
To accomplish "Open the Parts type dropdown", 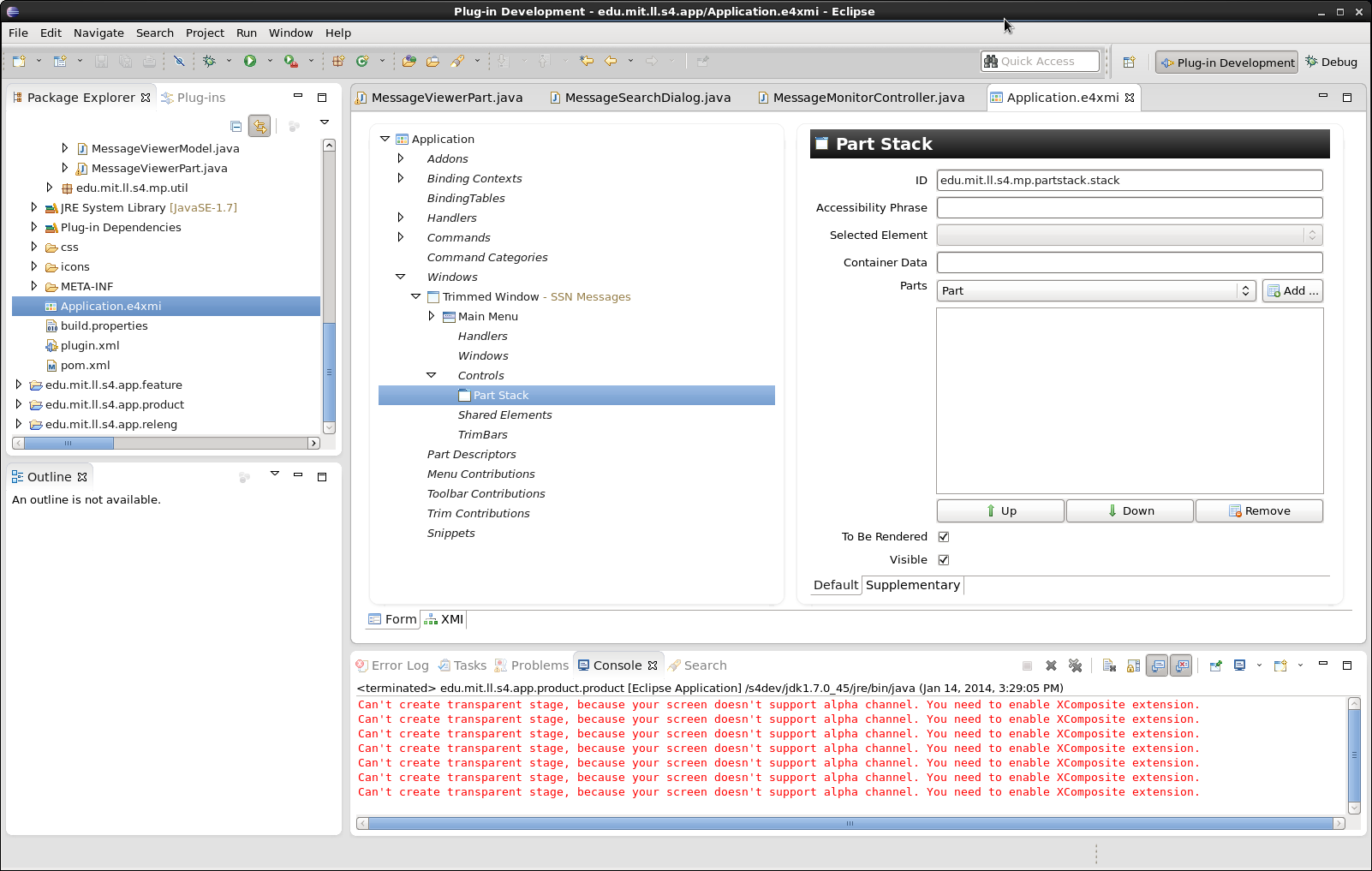I will tap(1096, 291).
